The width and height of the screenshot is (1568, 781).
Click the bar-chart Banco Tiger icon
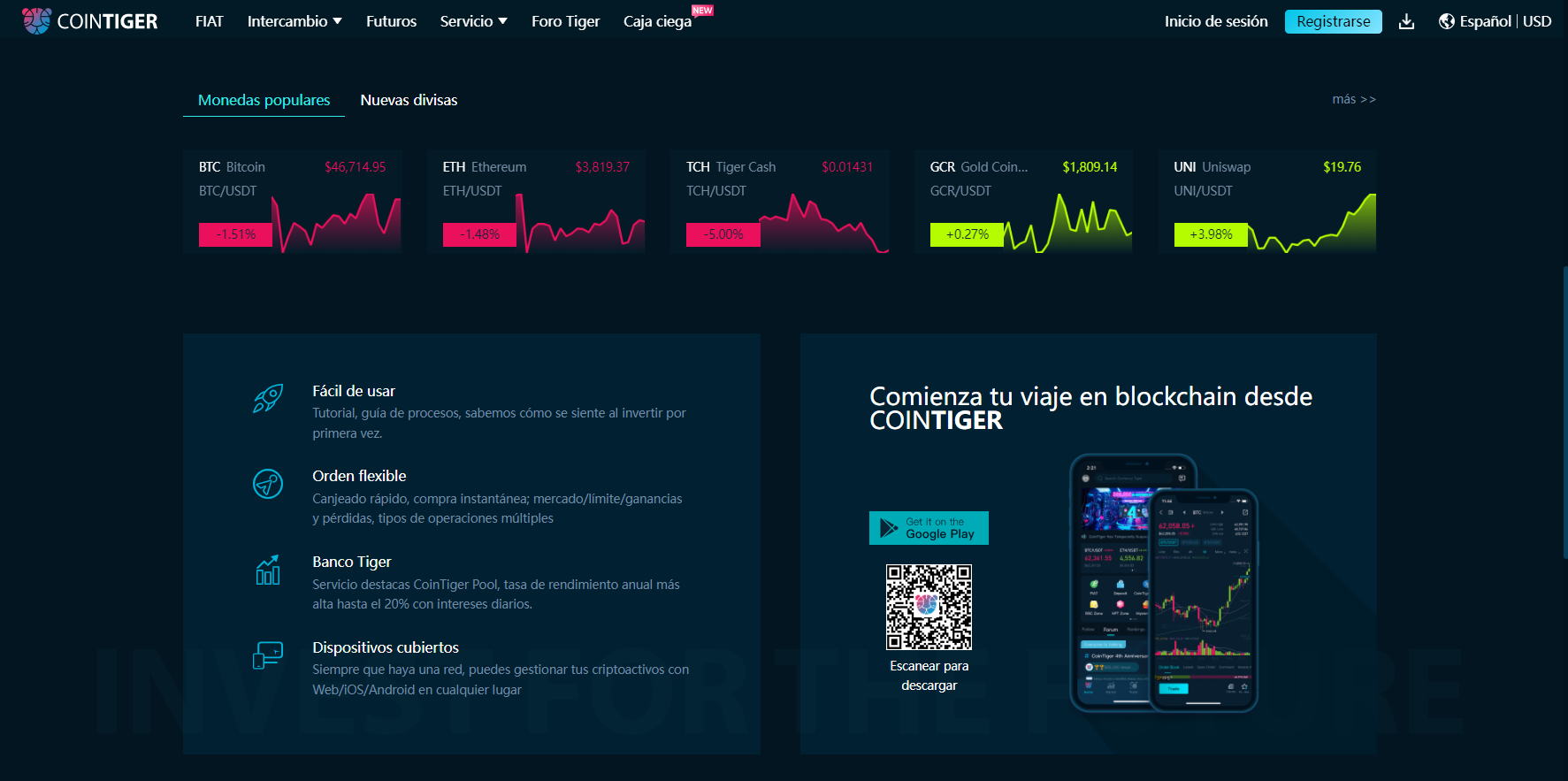[x=268, y=570]
